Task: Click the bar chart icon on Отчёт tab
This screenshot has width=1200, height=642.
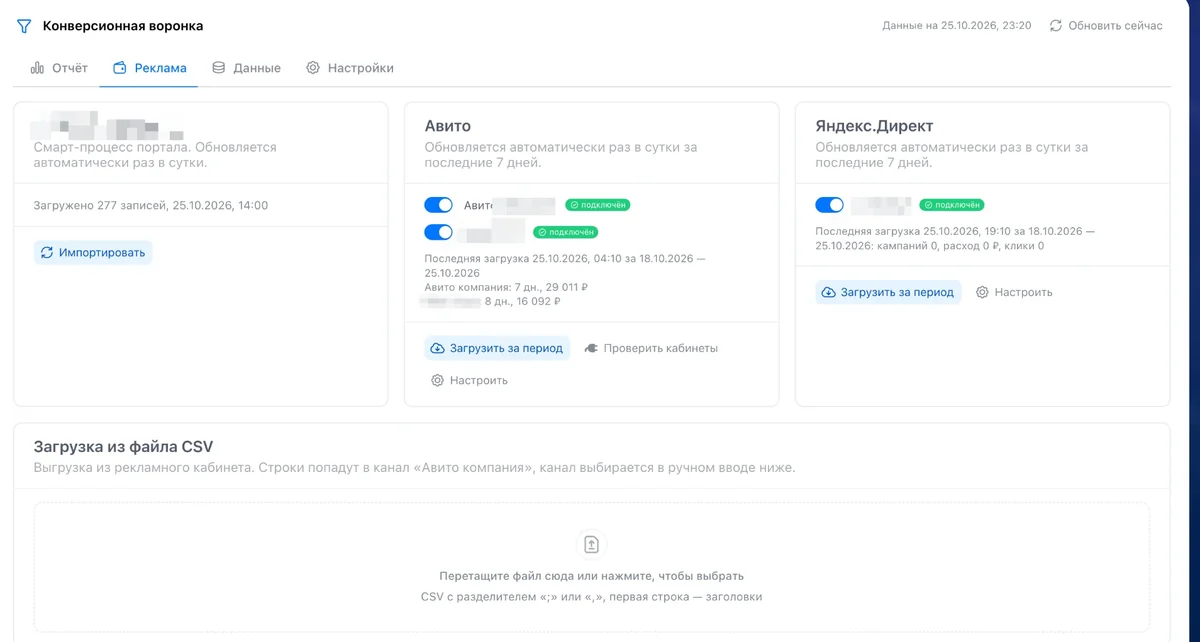Action: (37, 68)
